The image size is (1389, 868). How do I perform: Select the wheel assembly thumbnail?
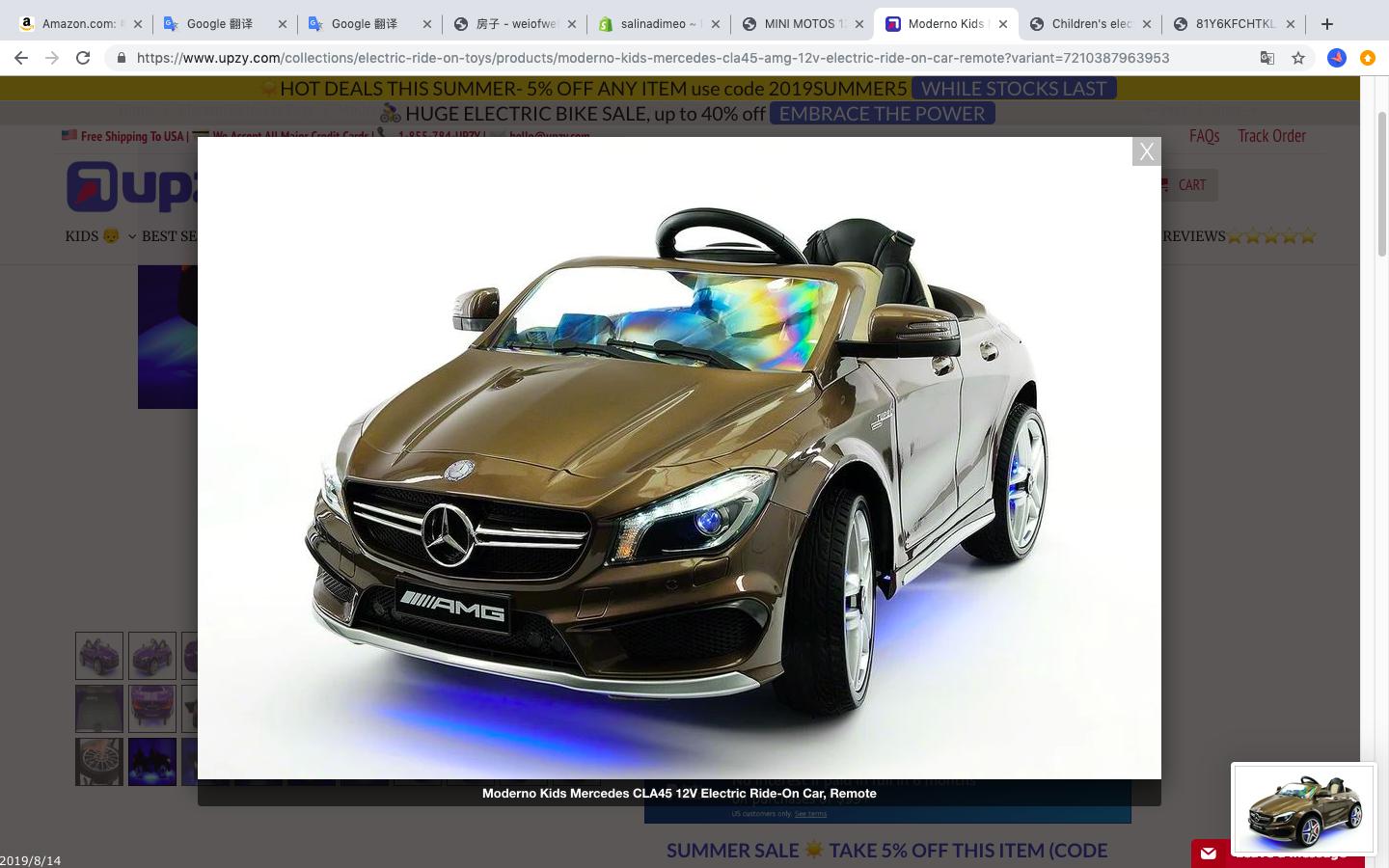[x=99, y=762]
